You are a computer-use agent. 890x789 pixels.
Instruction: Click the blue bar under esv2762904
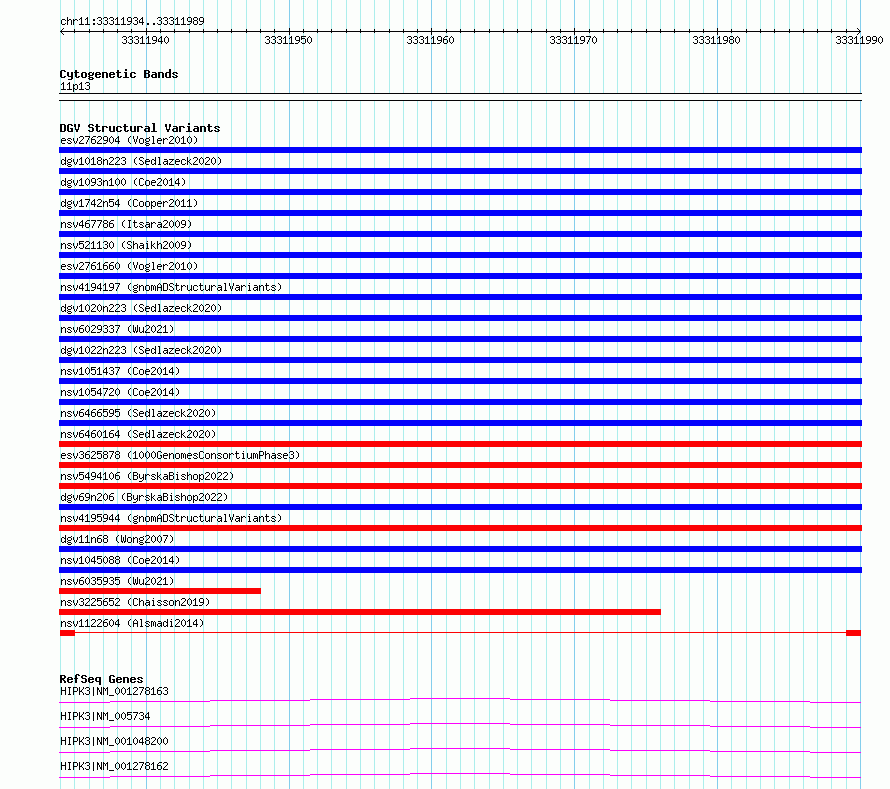coord(460,150)
